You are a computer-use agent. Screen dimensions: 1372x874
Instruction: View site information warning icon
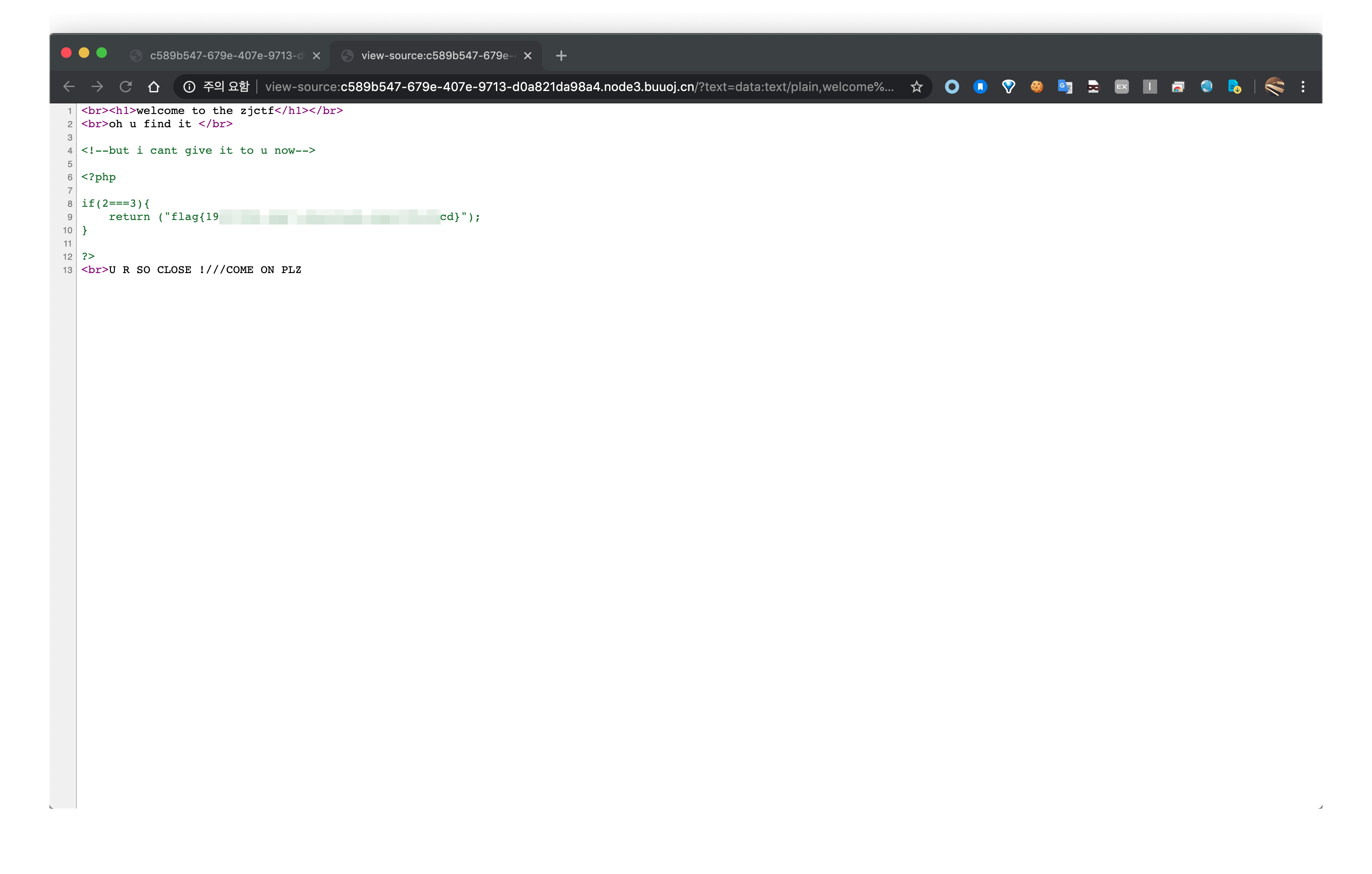click(x=189, y=87)
